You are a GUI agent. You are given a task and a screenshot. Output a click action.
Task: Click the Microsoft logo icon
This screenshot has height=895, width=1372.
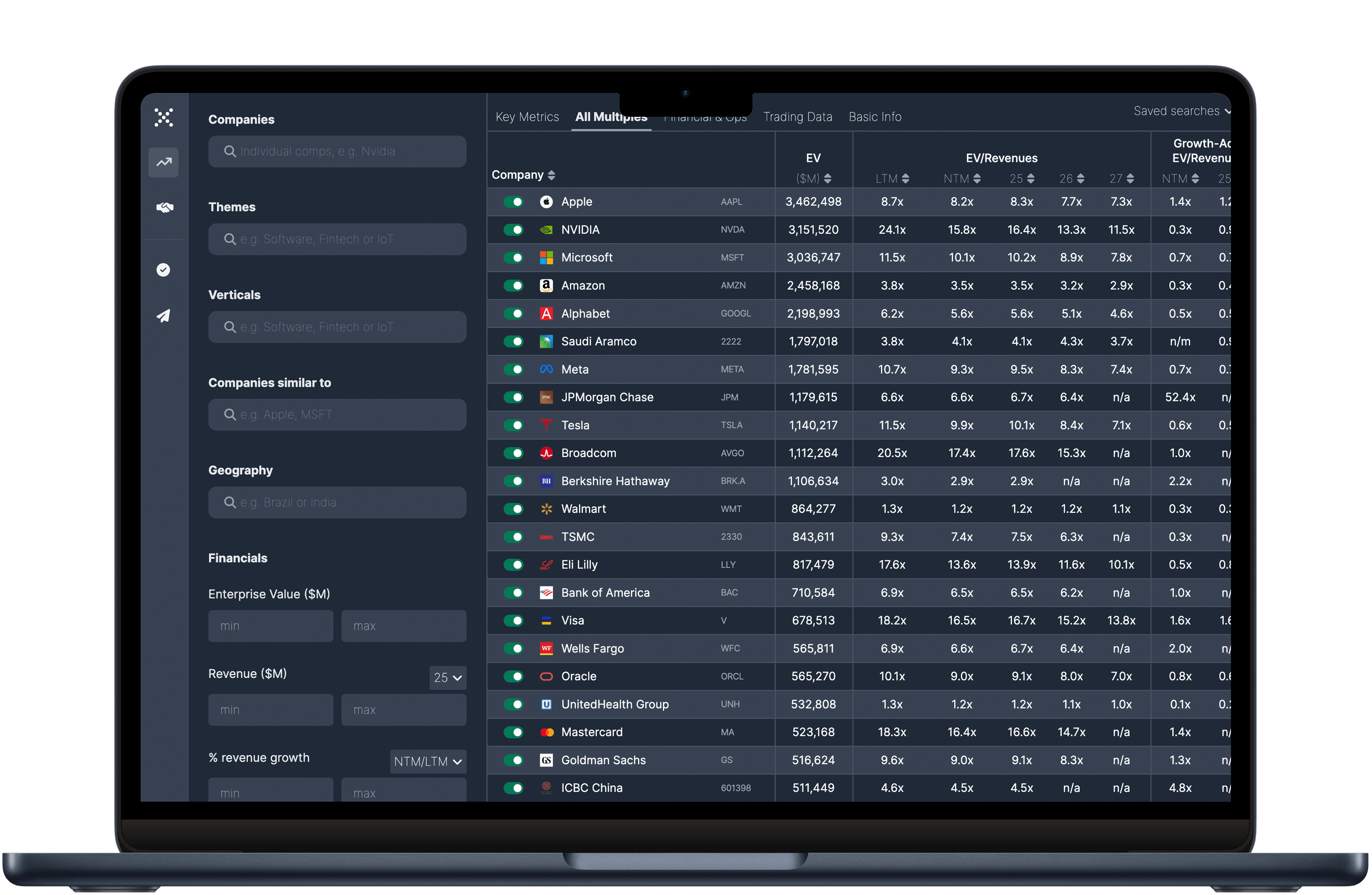click(x=546, y=257)
